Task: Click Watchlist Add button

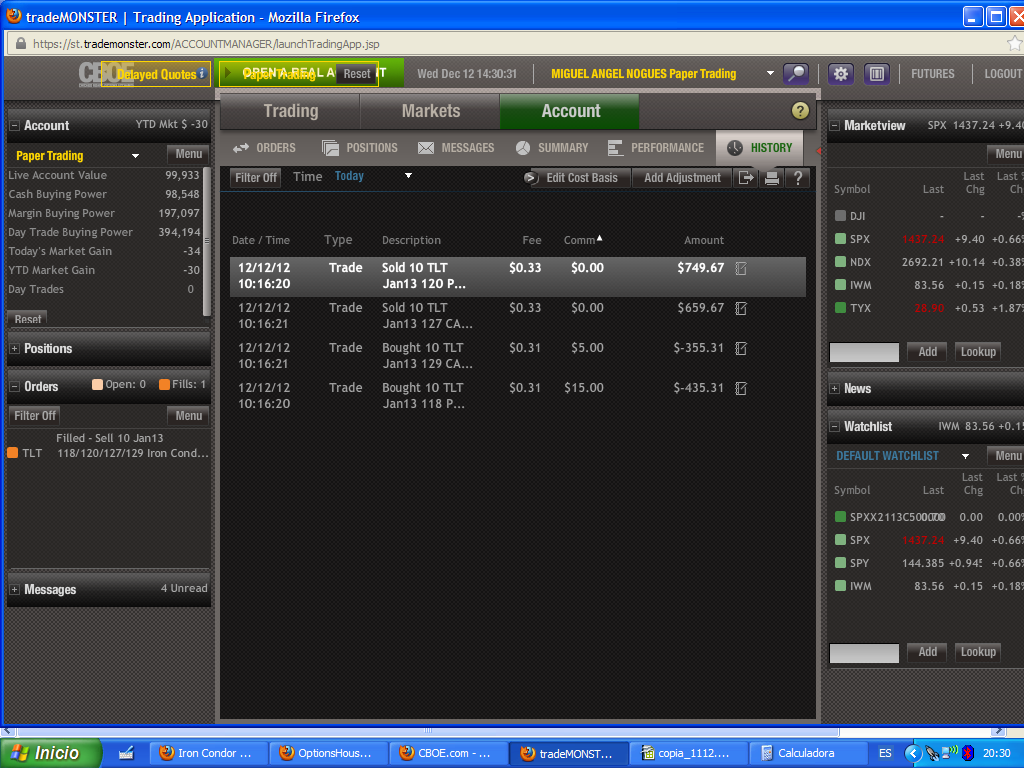Action: point(927,652)
